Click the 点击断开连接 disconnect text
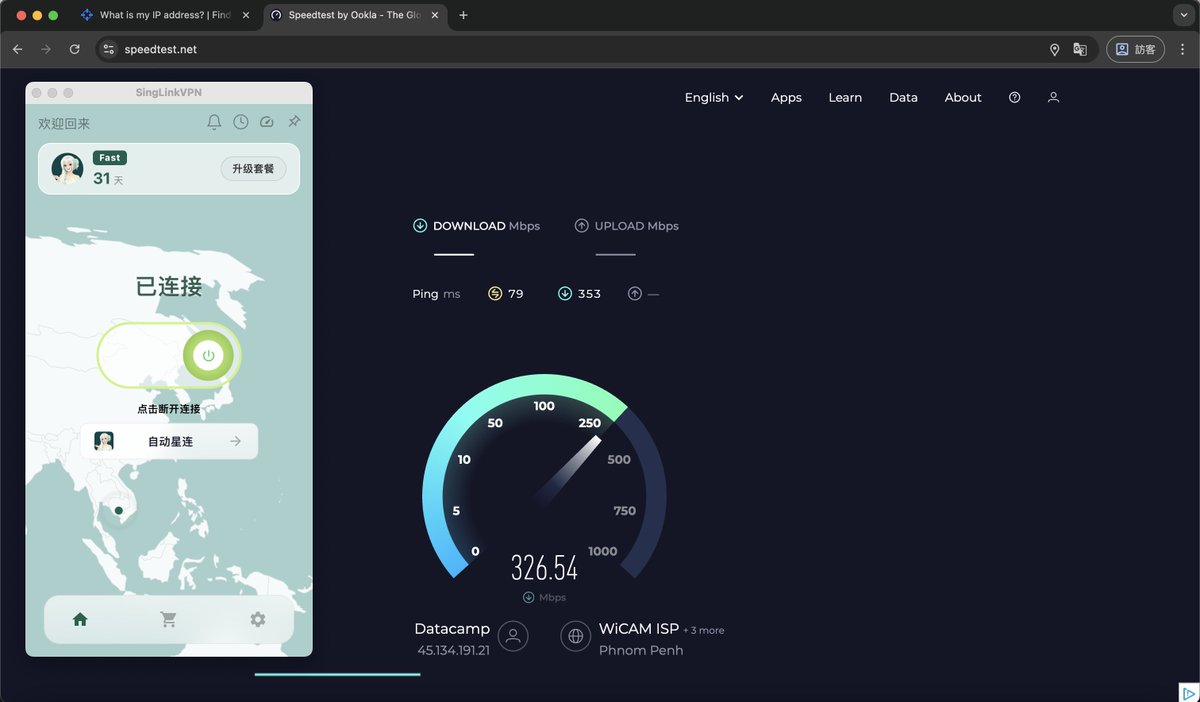This screenshot has height=702, width=1200. click(169, 409)
